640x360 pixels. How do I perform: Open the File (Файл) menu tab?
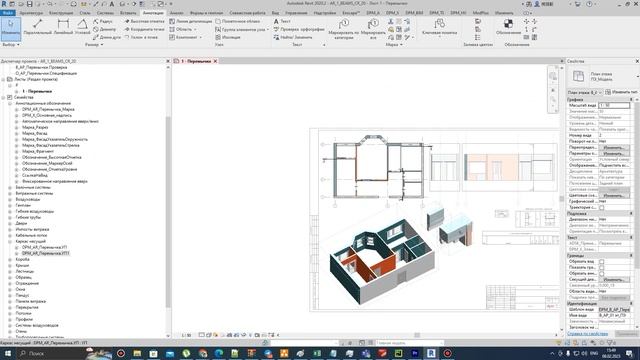pyautogui.click(x=7, y=13)
